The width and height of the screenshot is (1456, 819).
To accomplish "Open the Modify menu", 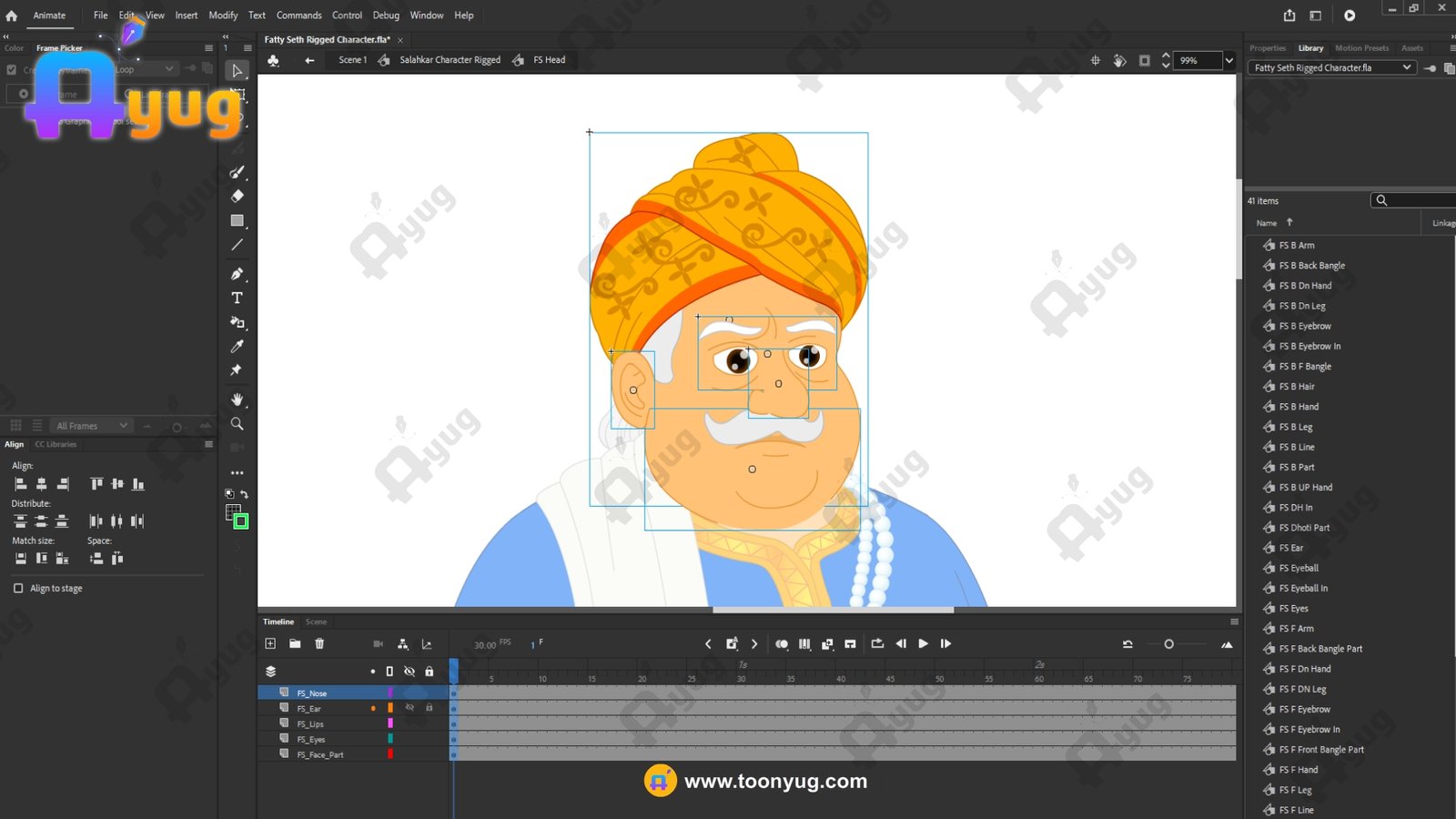I will [x=223, y=15].
